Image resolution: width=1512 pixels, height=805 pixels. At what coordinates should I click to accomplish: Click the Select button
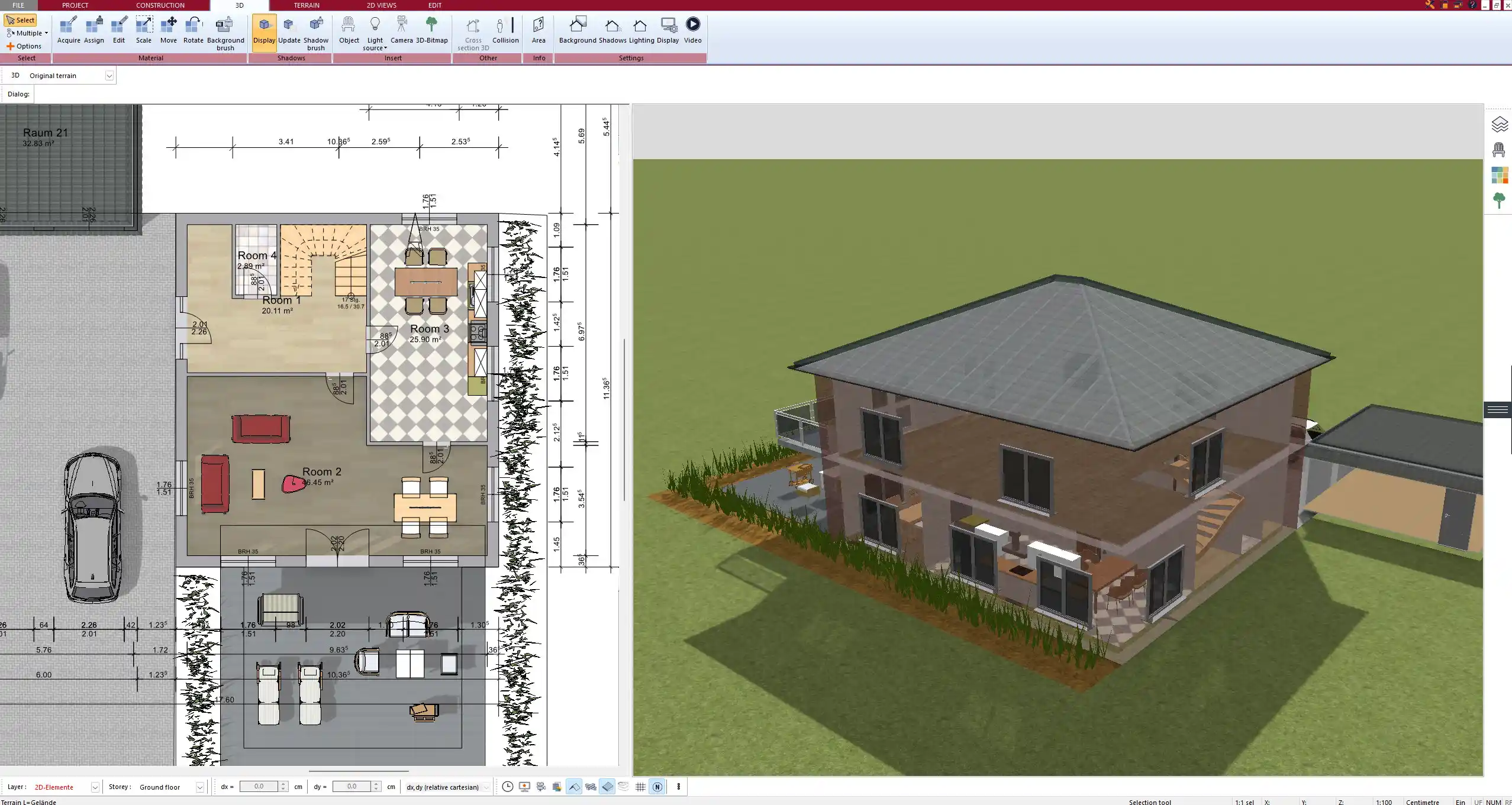[x=21, y=20]
